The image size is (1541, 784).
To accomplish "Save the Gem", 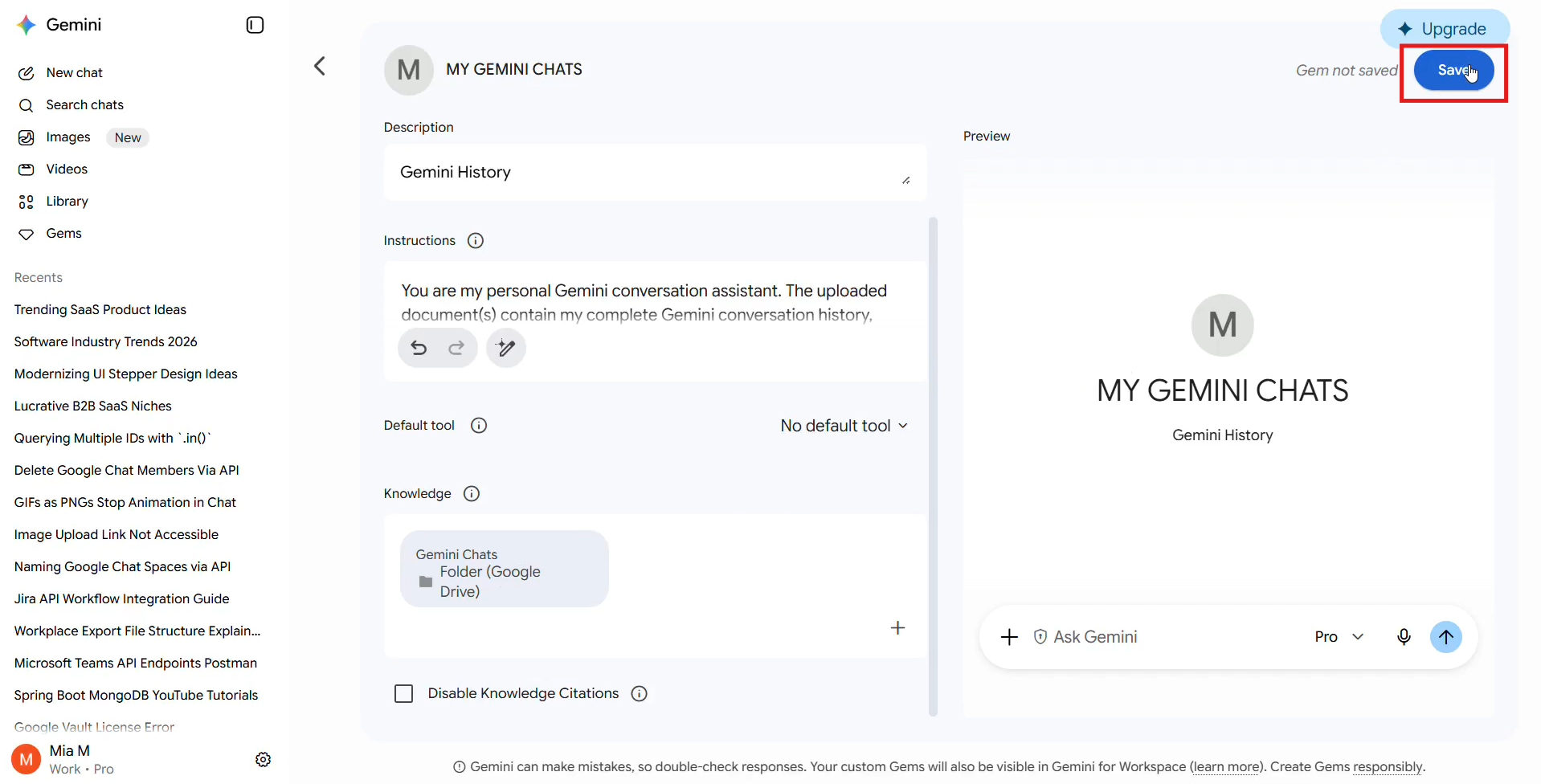I will (x=1454, y=71).
